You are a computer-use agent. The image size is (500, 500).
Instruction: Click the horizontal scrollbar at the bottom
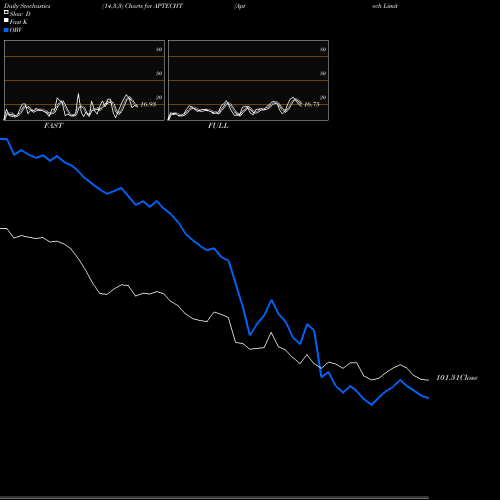pos(214,498)
